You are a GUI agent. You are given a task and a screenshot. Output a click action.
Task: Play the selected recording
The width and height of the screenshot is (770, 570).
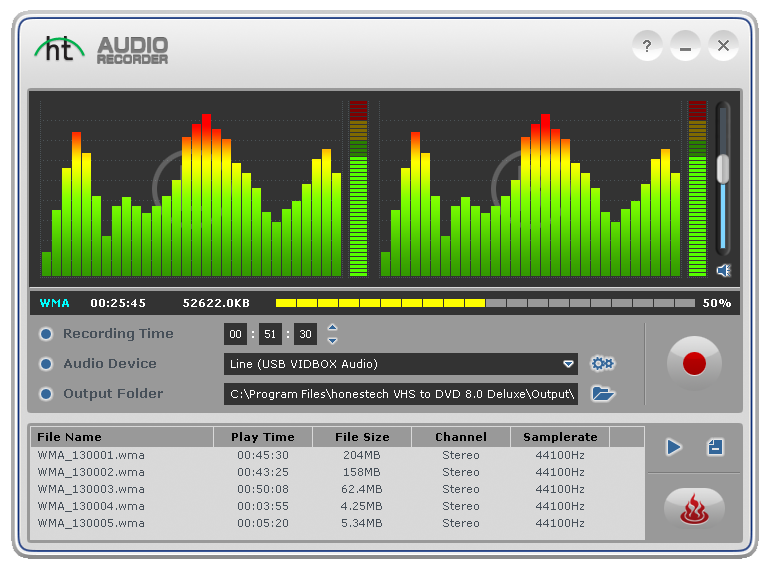click(674, 447)
